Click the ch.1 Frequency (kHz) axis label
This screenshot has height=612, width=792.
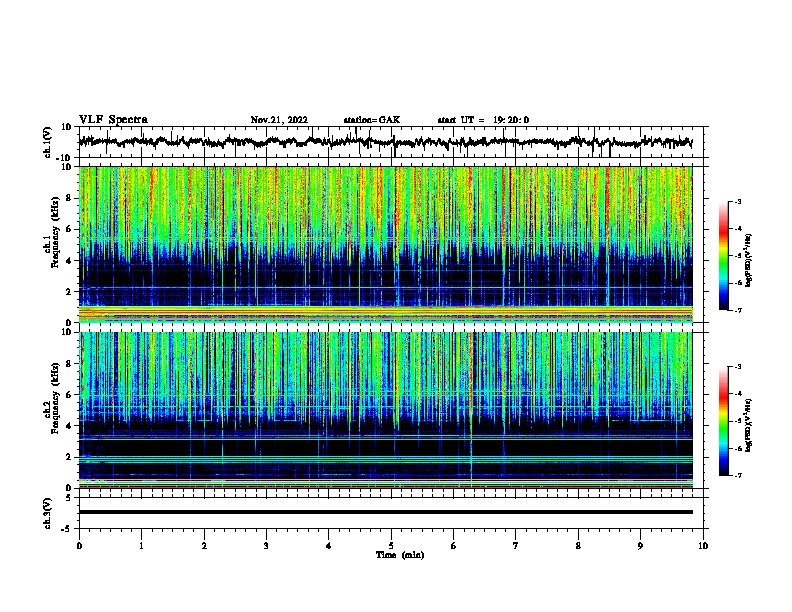point(52,232)
